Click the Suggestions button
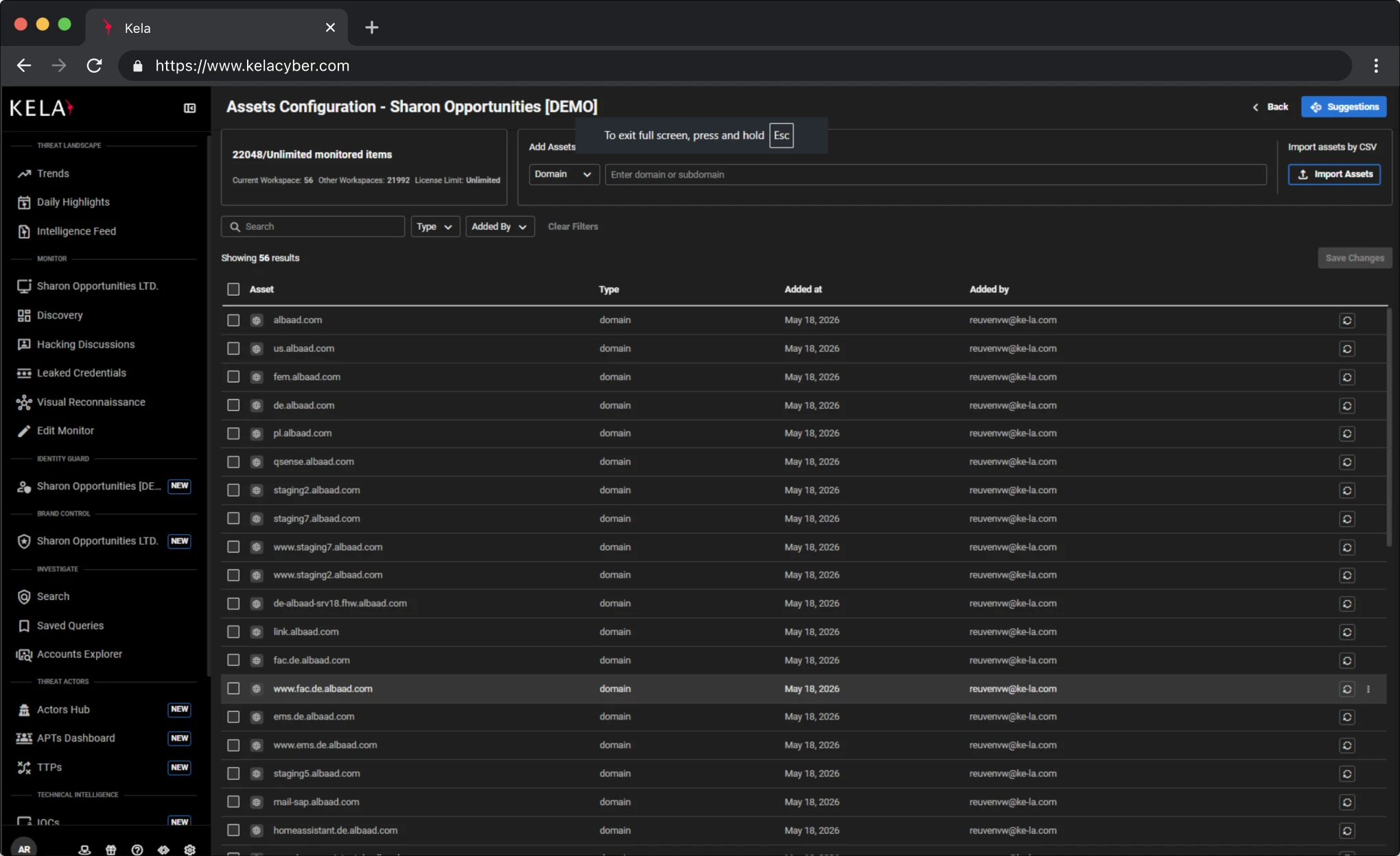Image resolution: width=1400 pixels, height=856 pixels. pos(1344,107)
